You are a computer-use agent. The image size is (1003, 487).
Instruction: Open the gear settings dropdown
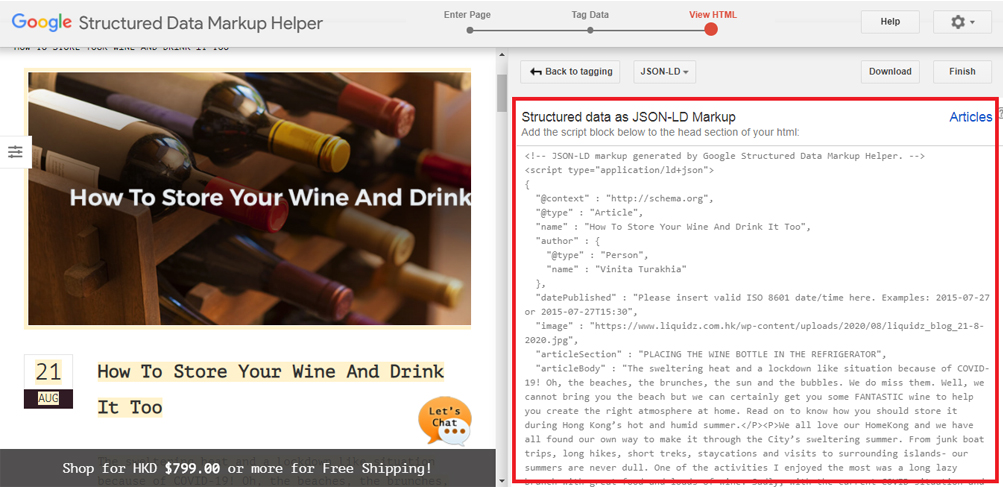[961, 22]
